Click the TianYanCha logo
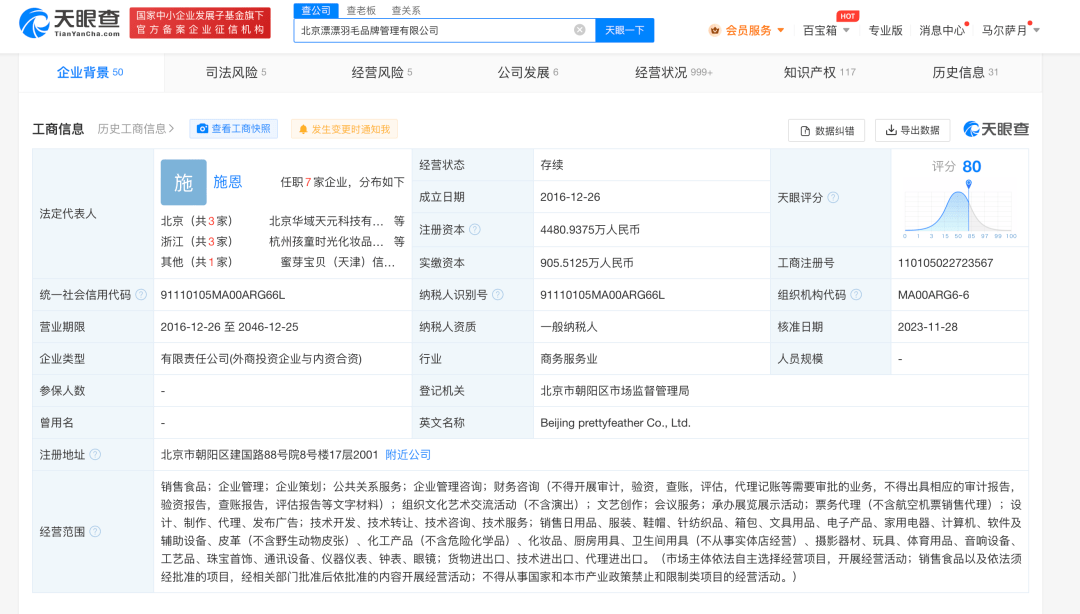The image size is (1080, 614). click(70, 23)
